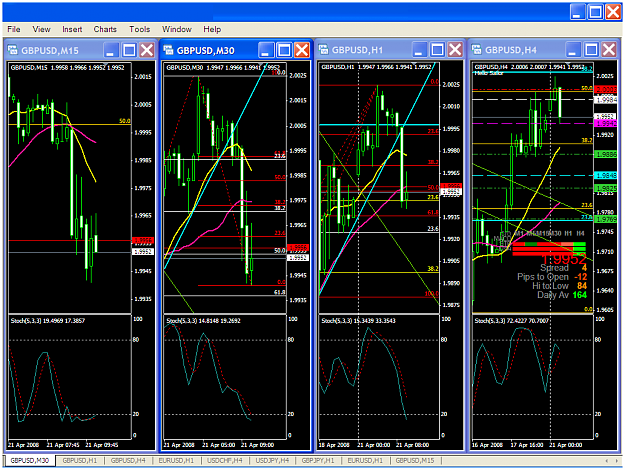Open the View menu
The width and height of the screenshot is (625, 470).
[41, 29]
